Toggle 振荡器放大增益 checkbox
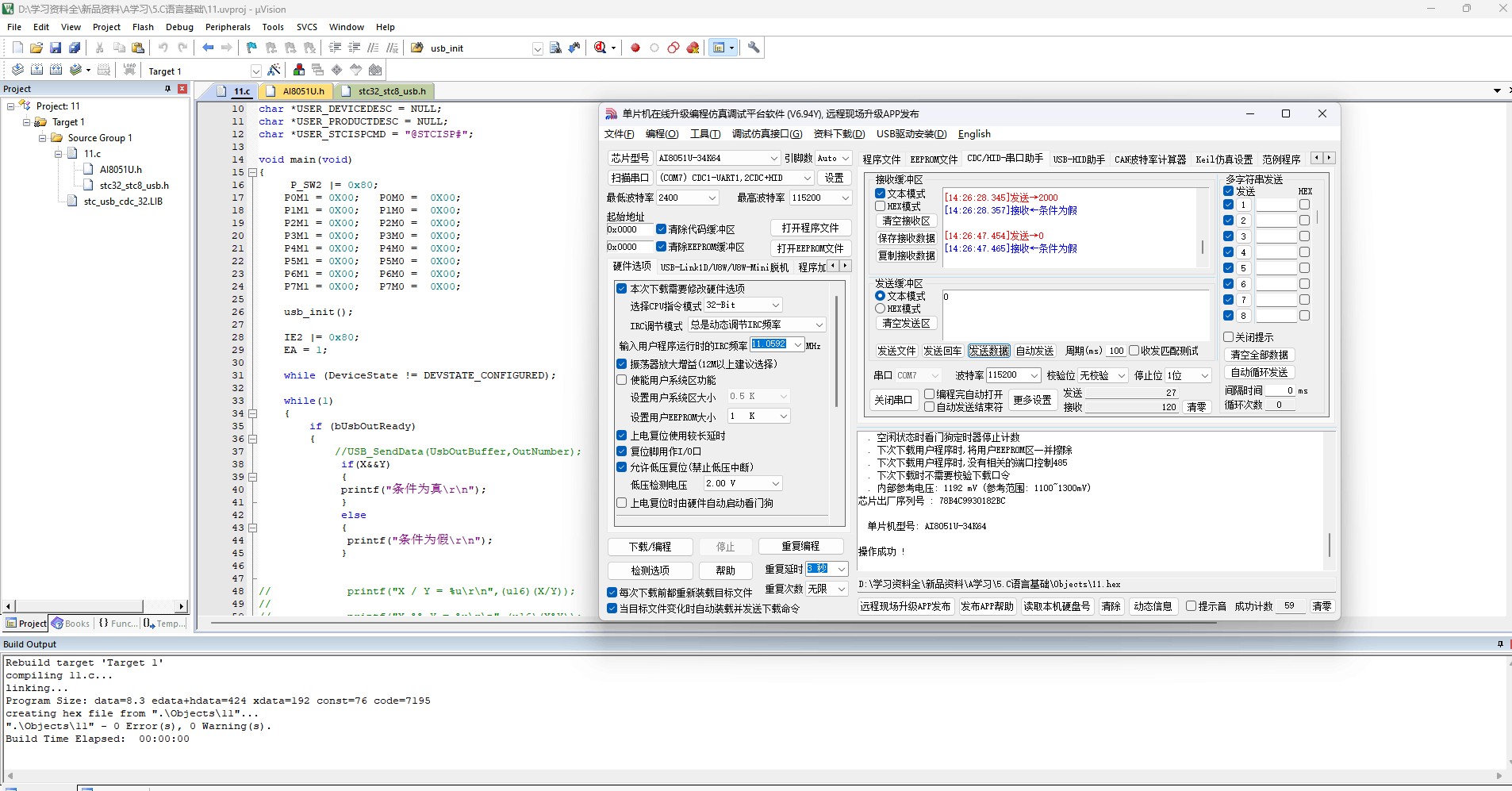The width and height of the screenshot is (1512, 791). coord(622,364)
